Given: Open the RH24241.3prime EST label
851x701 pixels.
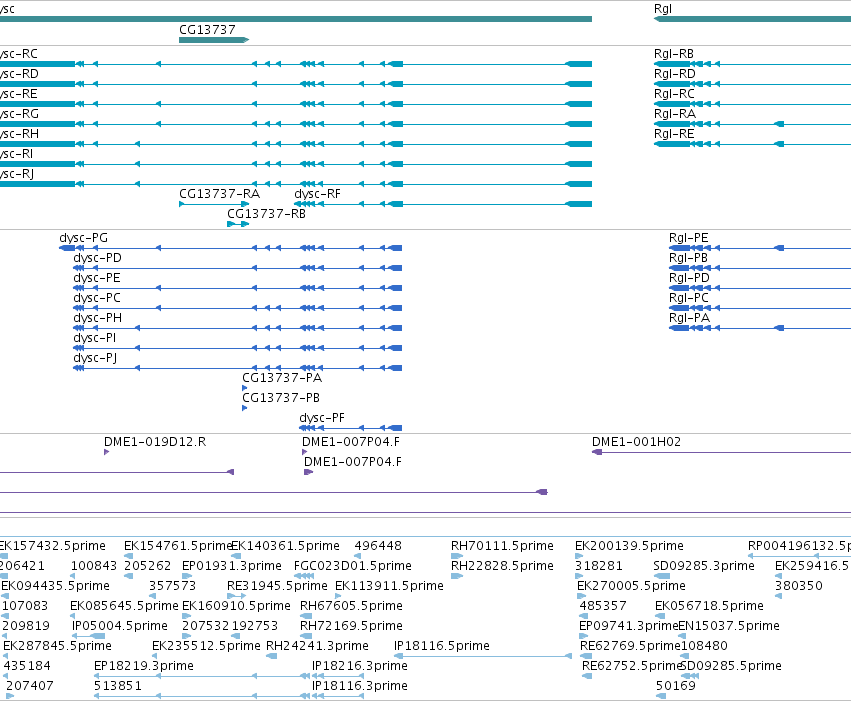Looking at the screenshot, I should (317, 646).
